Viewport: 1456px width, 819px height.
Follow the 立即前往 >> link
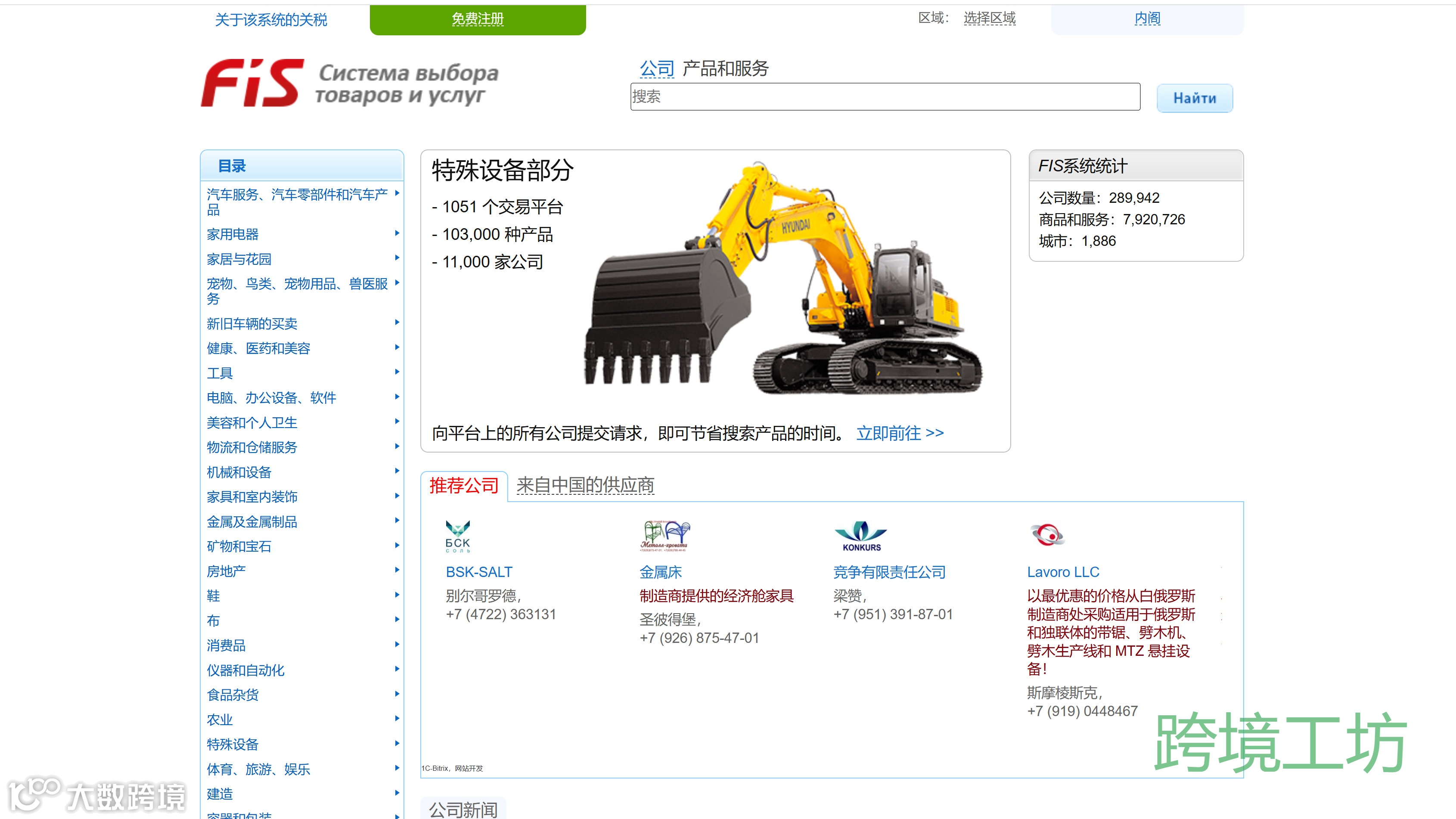(x=899, y=433)
